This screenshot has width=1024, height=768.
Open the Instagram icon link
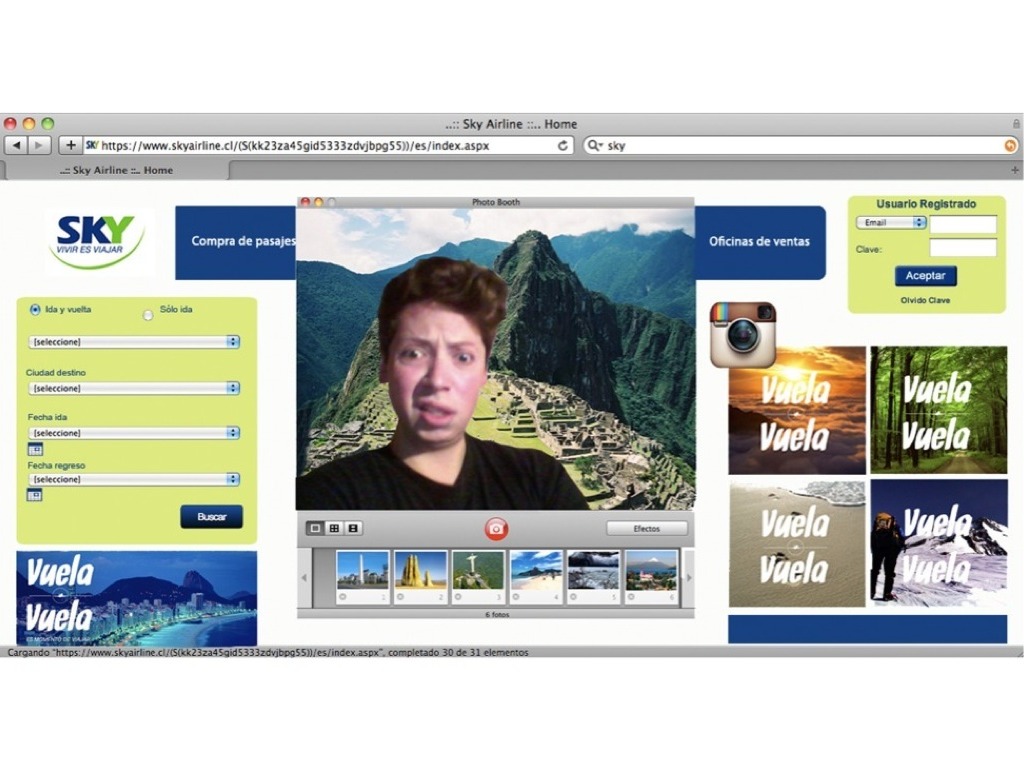[743, 334]
